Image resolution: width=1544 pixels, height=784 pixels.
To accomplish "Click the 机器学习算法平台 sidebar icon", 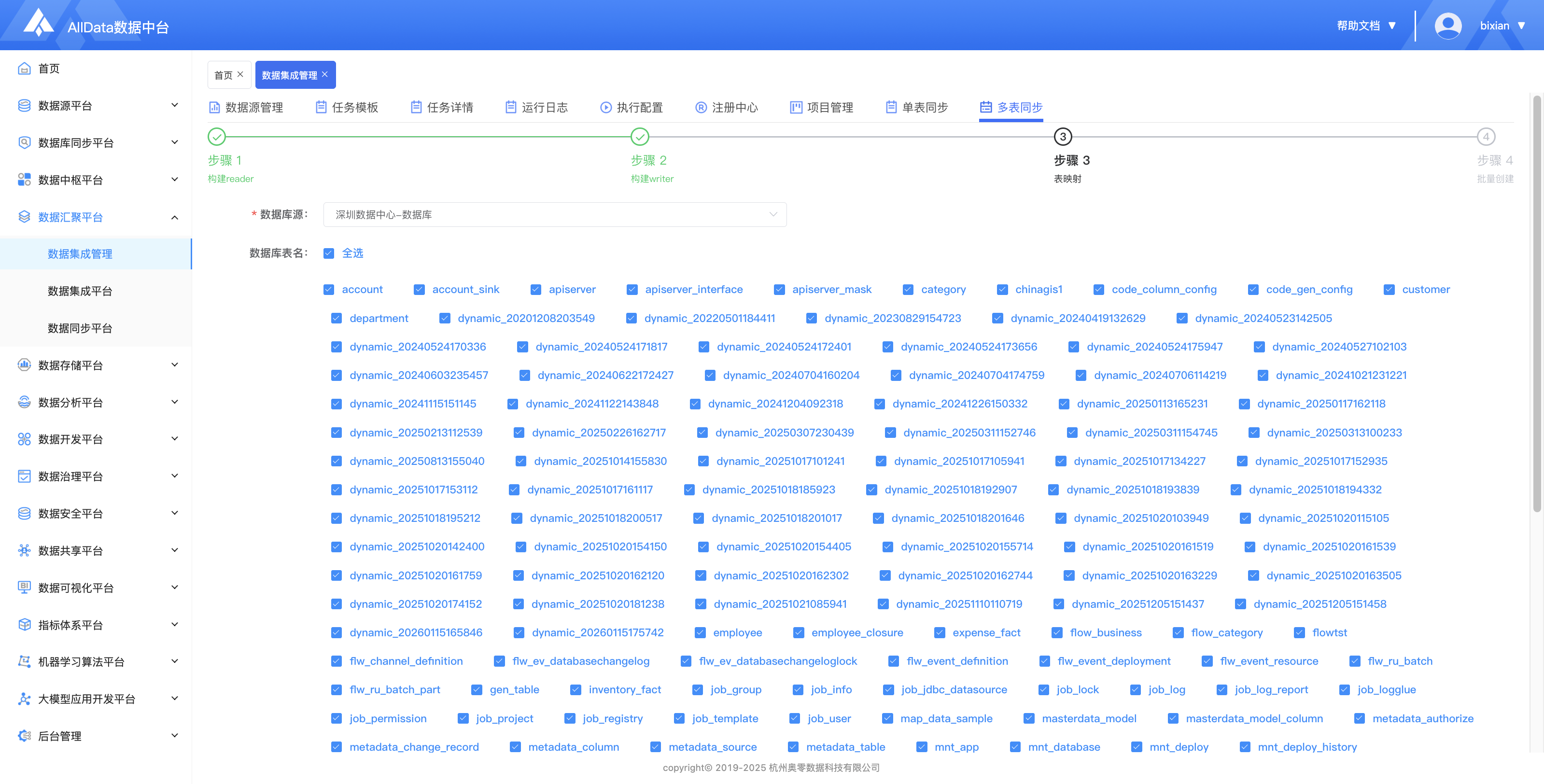I will point(24,662).
